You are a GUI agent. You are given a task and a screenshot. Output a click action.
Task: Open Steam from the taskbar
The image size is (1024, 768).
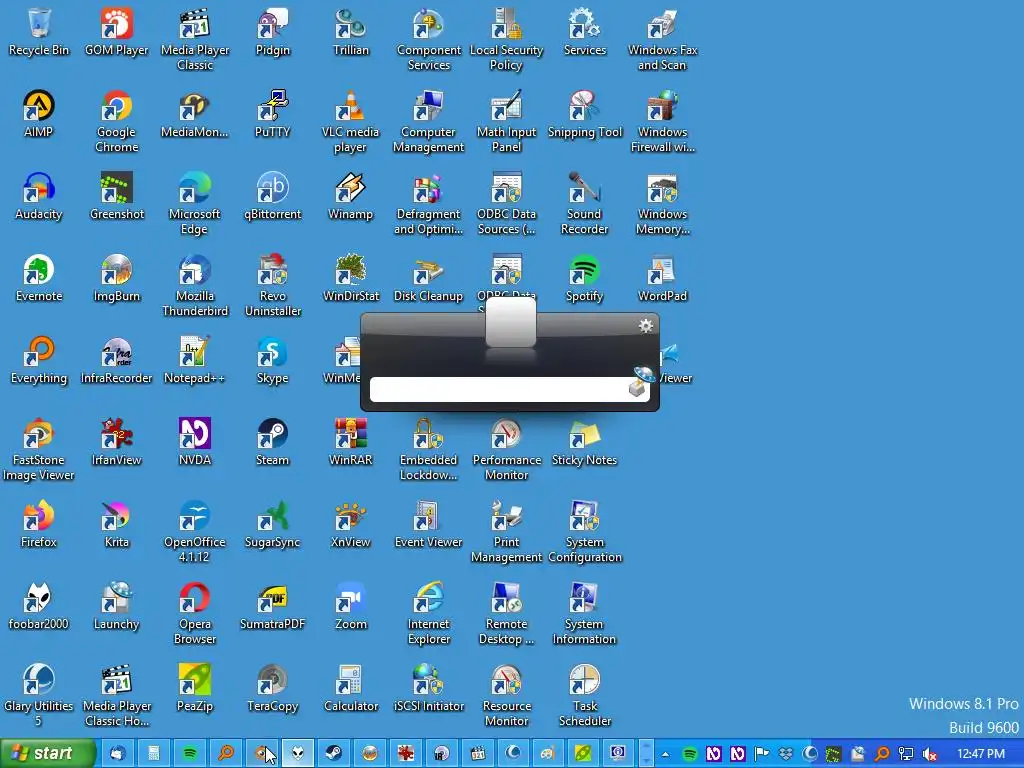click(x=334, y=754)
